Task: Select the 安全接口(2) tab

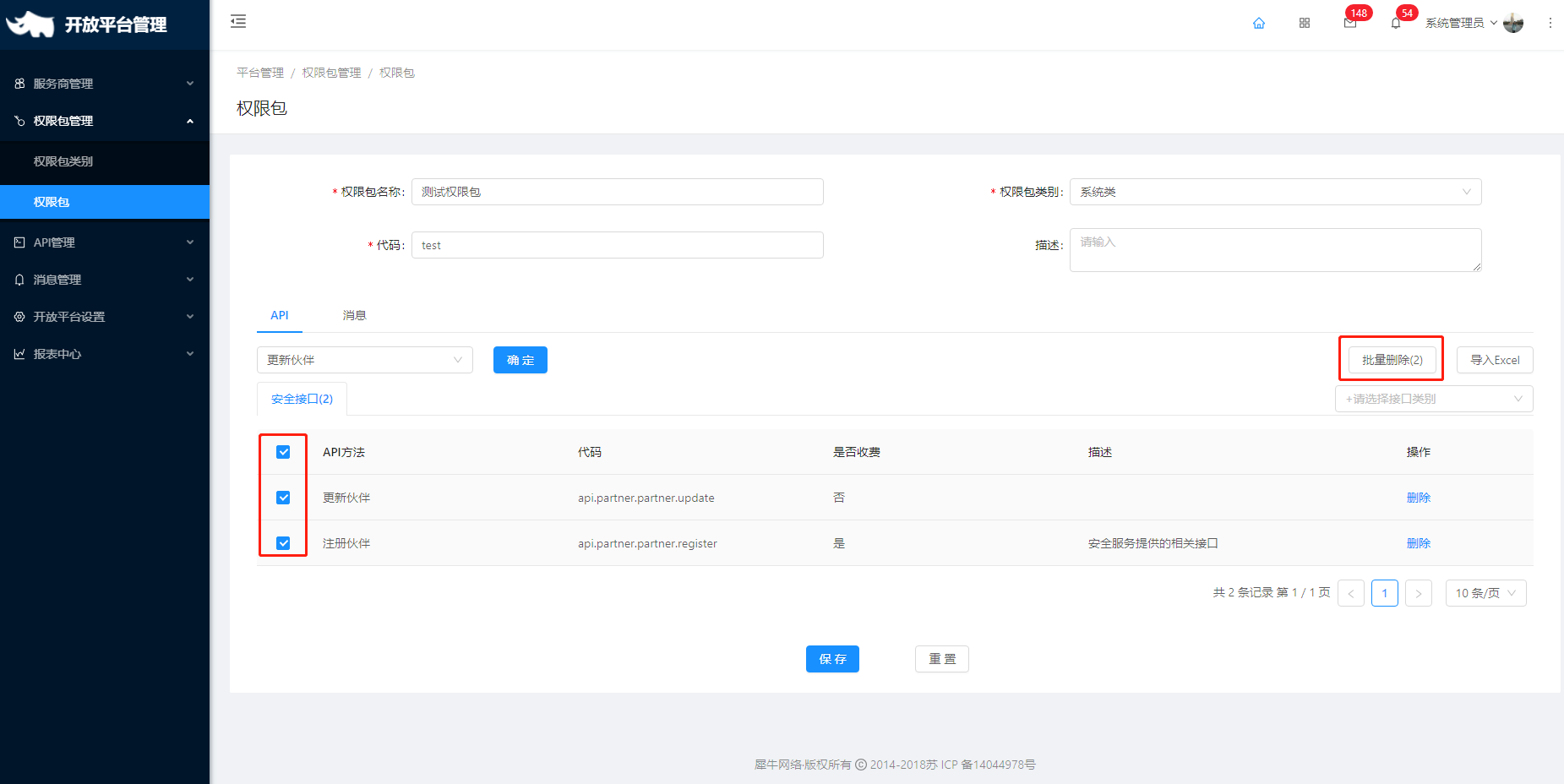Action: (302, 399)
